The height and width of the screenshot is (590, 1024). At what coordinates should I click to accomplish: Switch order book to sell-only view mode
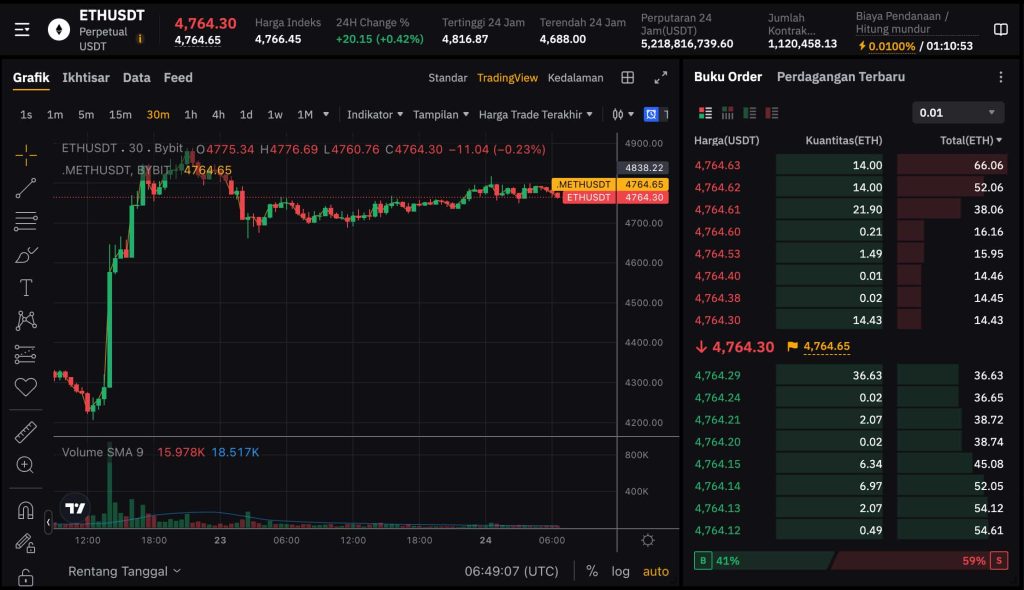point(771,112)
